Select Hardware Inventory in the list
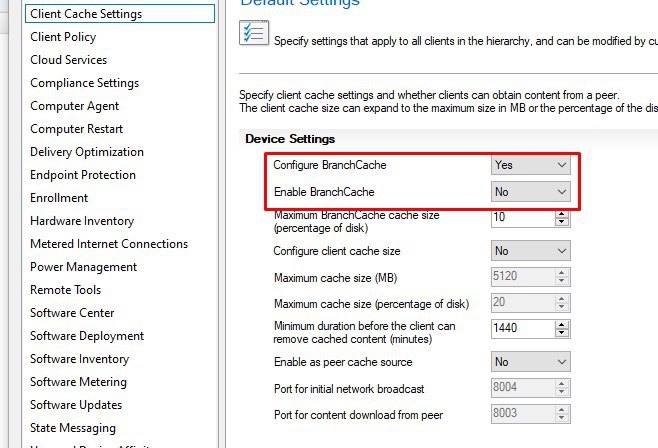This screenshot has height=448, width=658. pos(82,221)
